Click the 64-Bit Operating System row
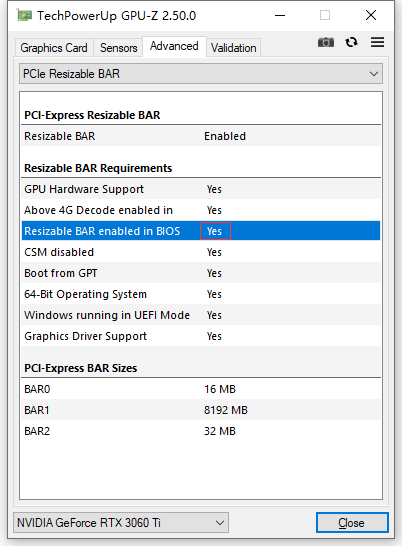This screenshot has width=402, height=546. coord(201,294)
